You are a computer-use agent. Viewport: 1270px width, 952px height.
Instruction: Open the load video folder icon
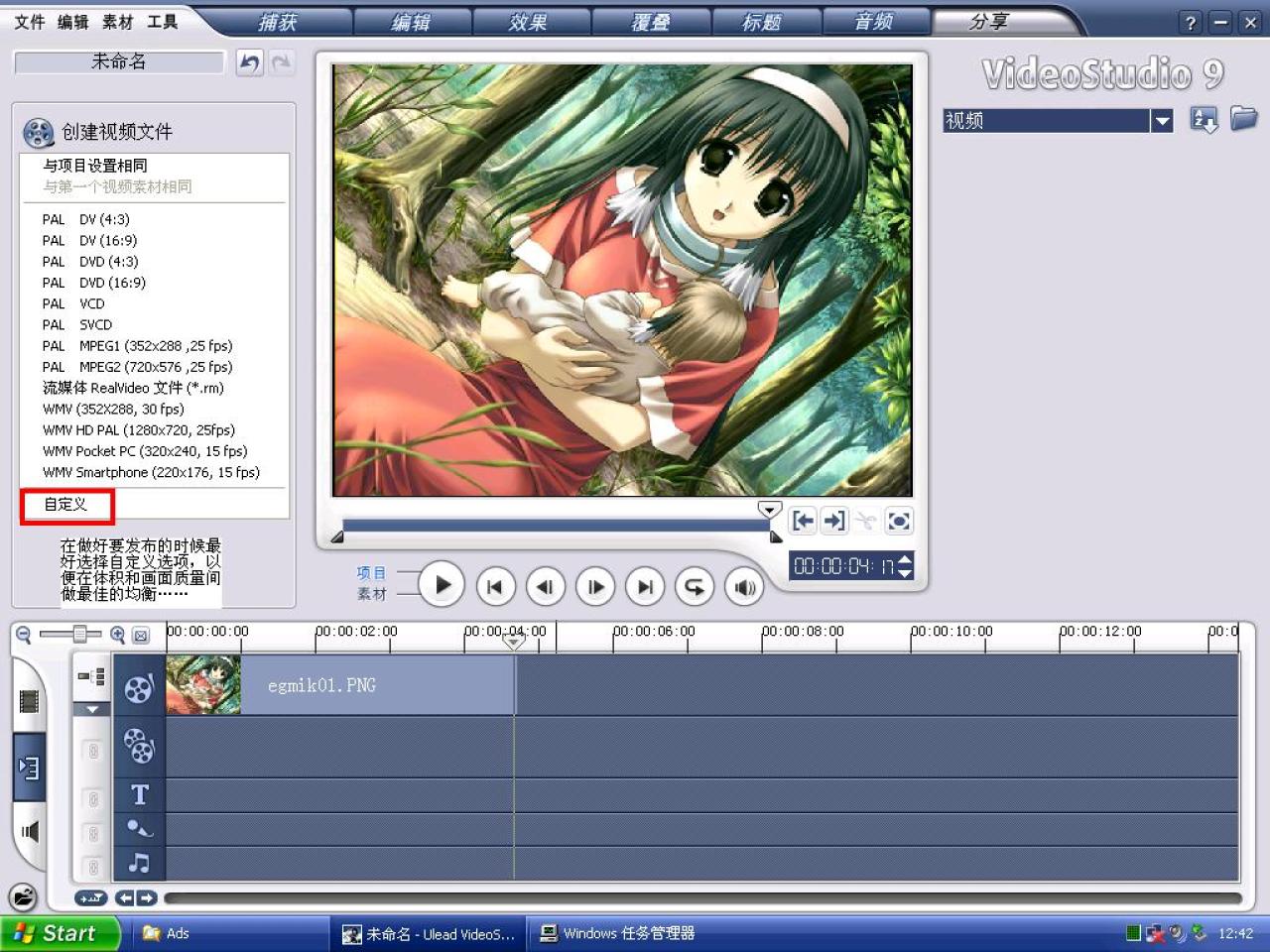pos(1243,119)
